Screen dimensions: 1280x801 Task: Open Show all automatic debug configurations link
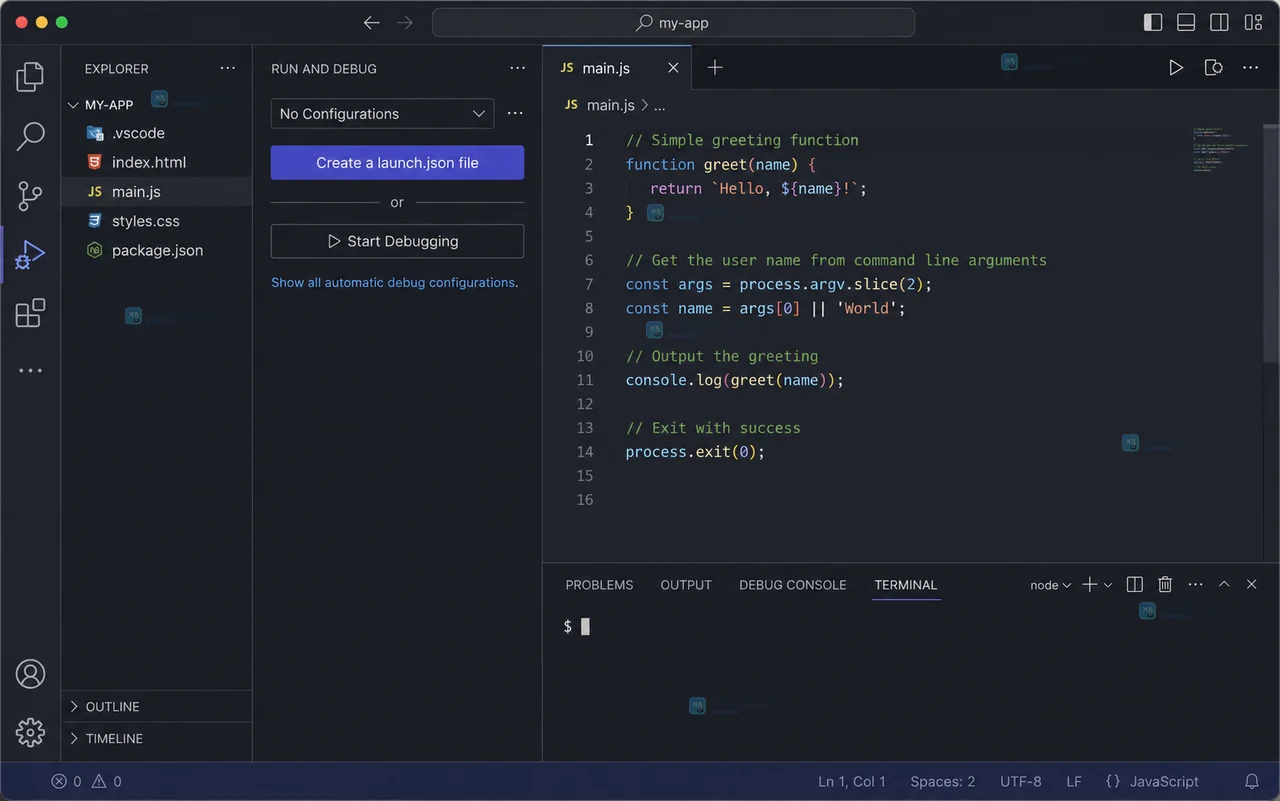tap(394, 283)
